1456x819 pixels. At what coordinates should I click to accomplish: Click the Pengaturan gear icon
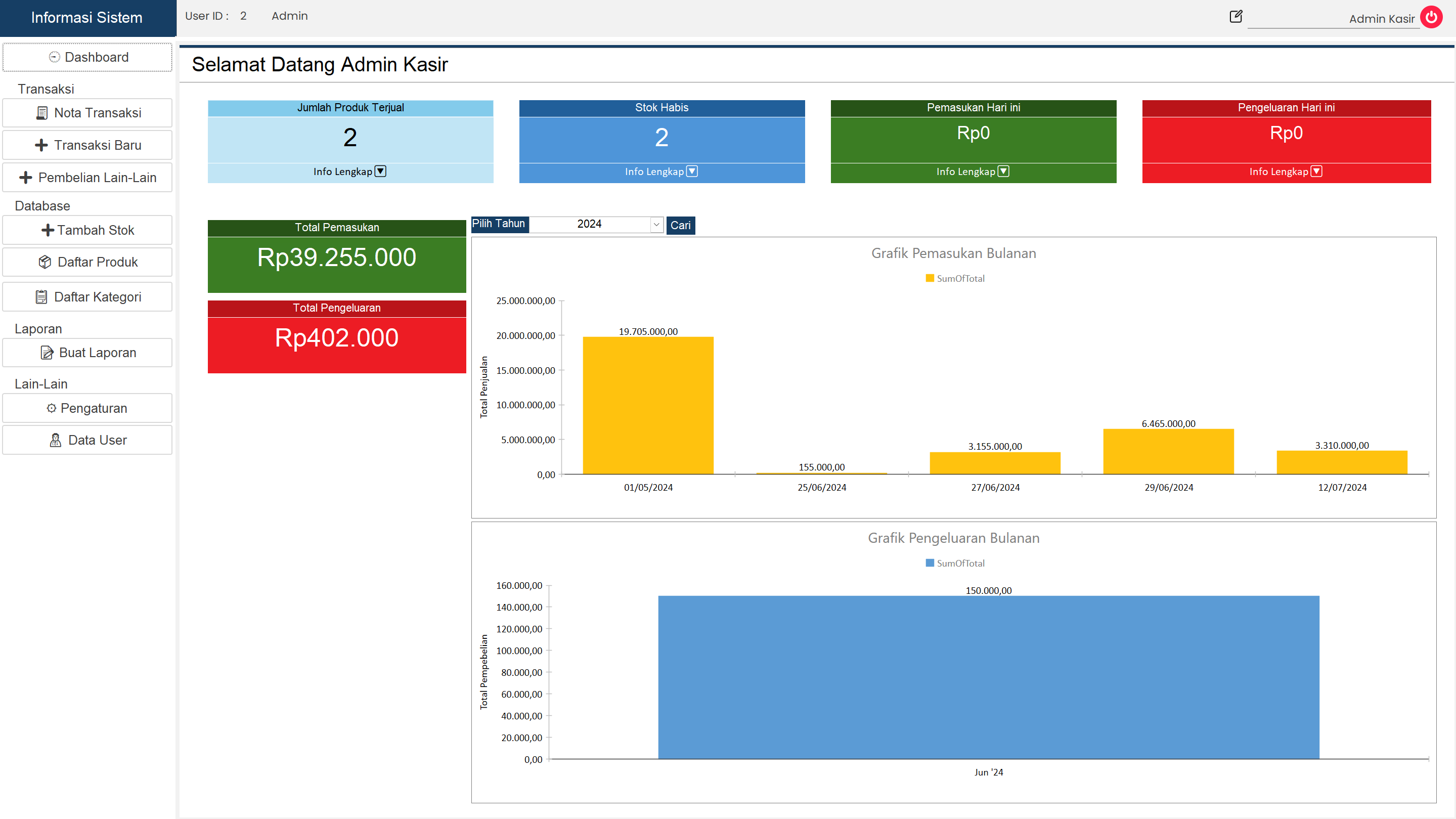tap(52, 408)
